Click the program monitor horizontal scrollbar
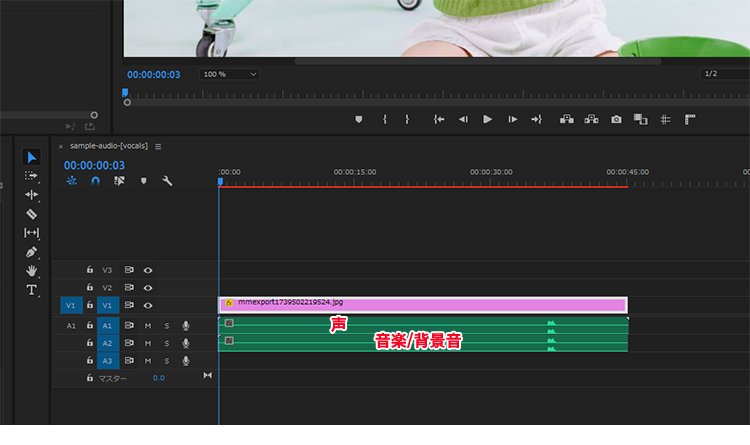 click(x=477, y=61)
